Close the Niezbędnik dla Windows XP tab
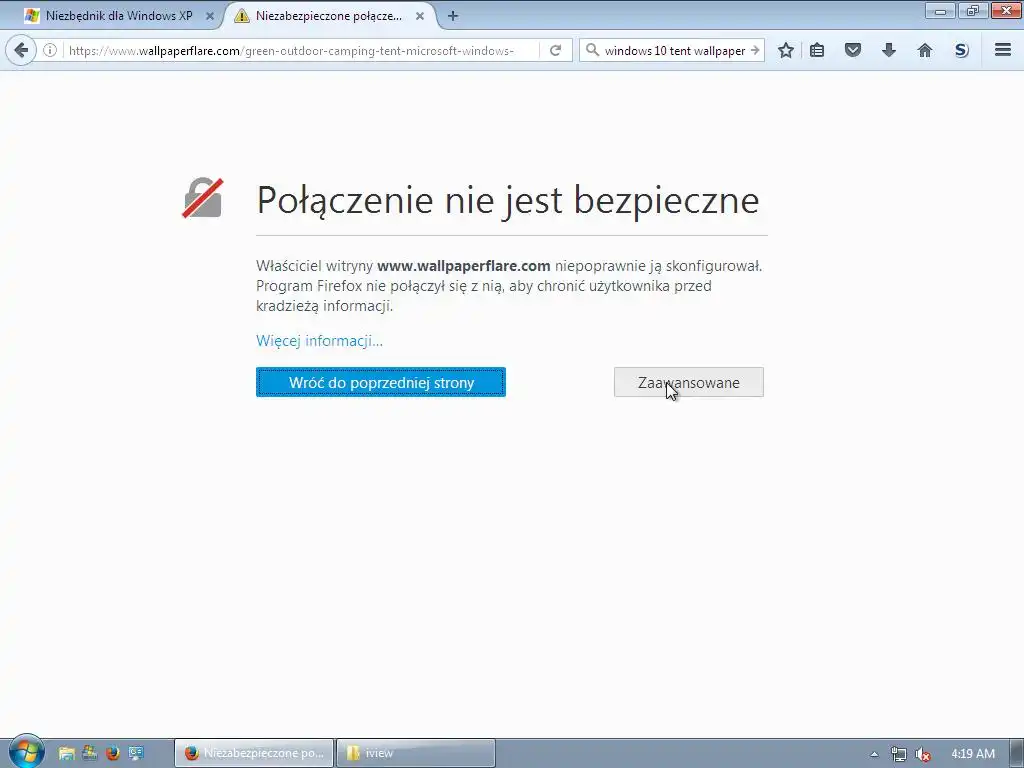 click(210, 16)
